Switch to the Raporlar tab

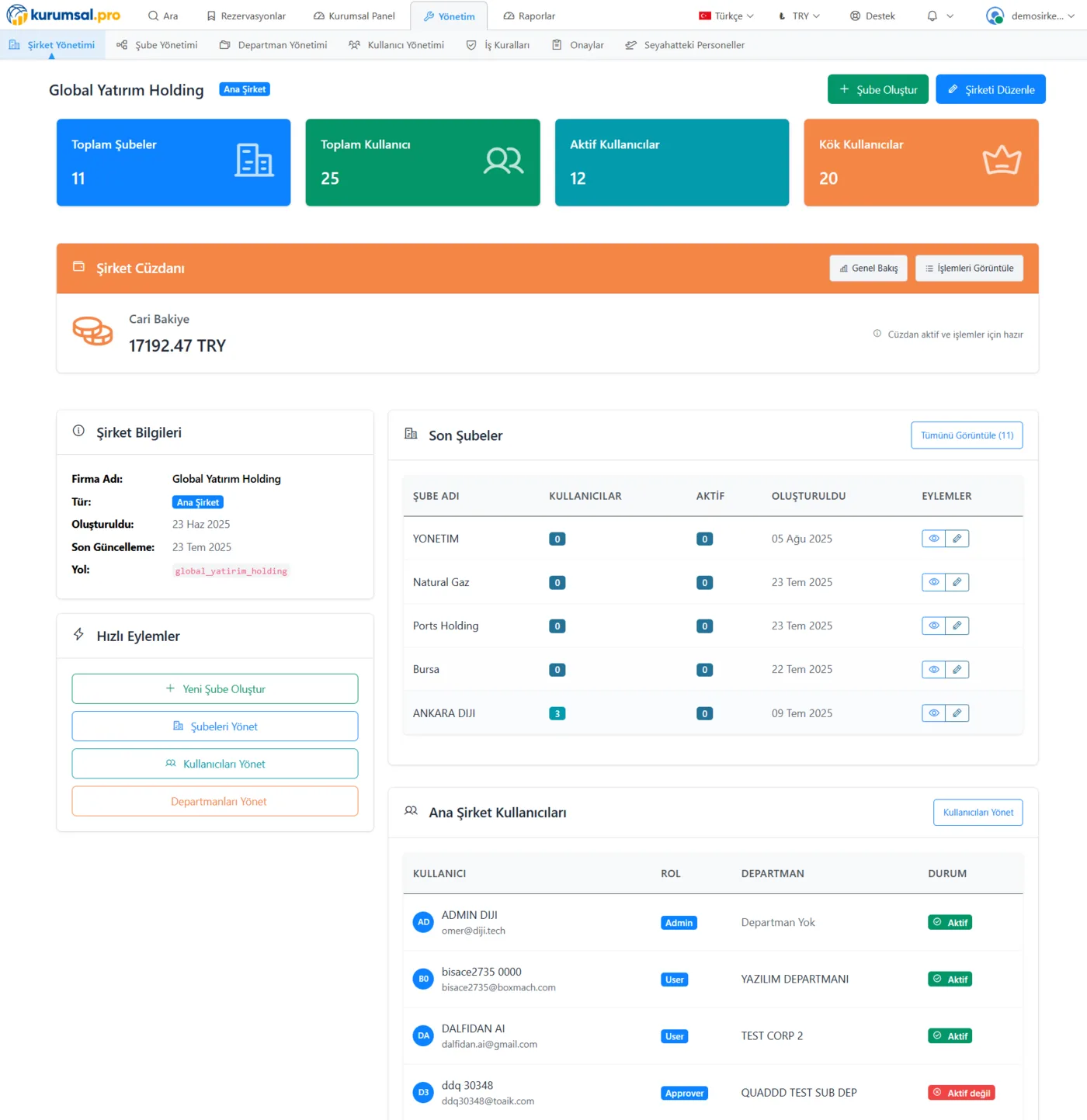coord(529,16)
